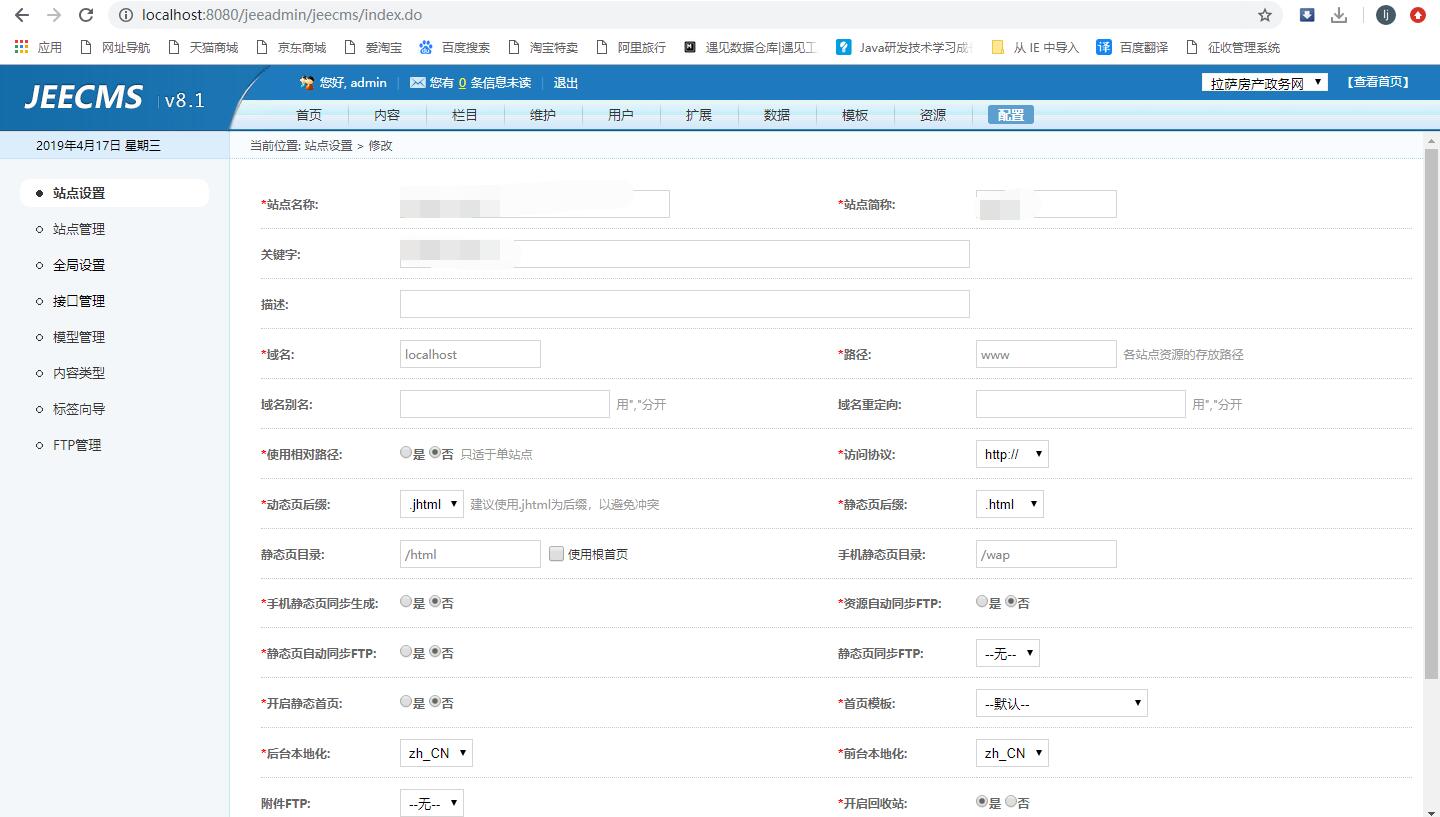Viewport: 1440px width, 817px height.
Task: Click the 描述 input field
Action: click(684, 304)
